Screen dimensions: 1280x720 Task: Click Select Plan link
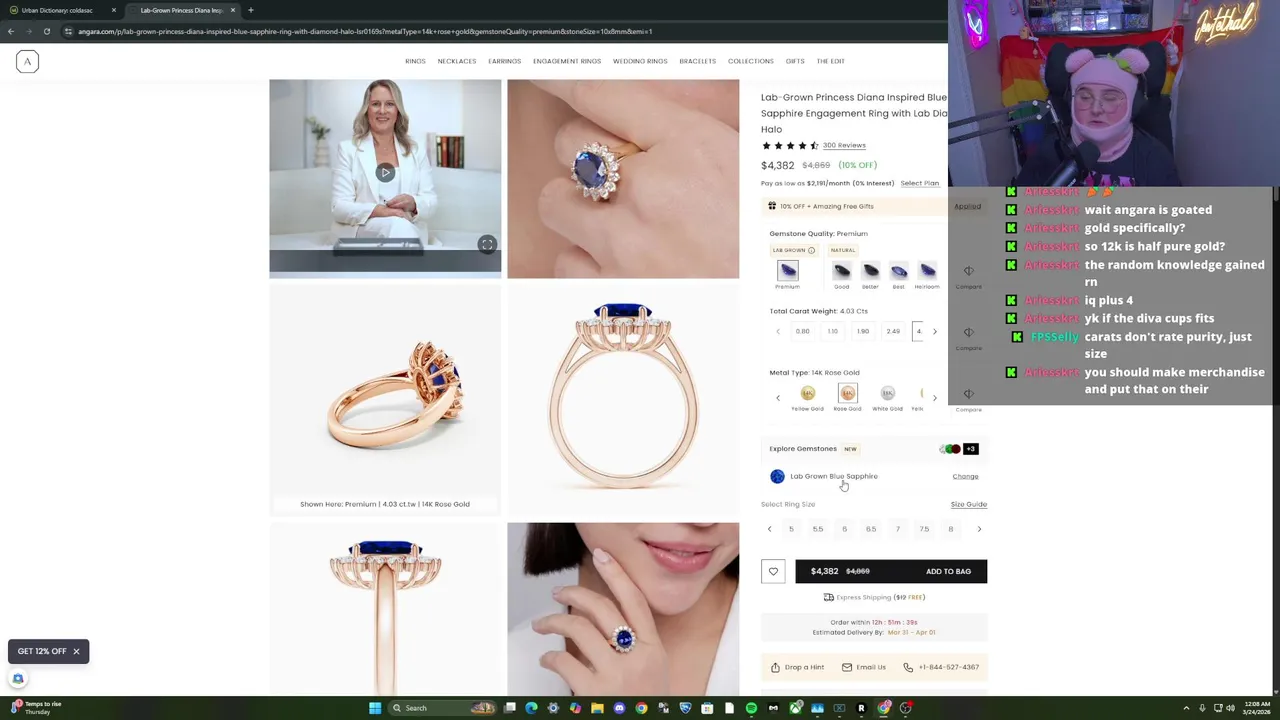919,183
